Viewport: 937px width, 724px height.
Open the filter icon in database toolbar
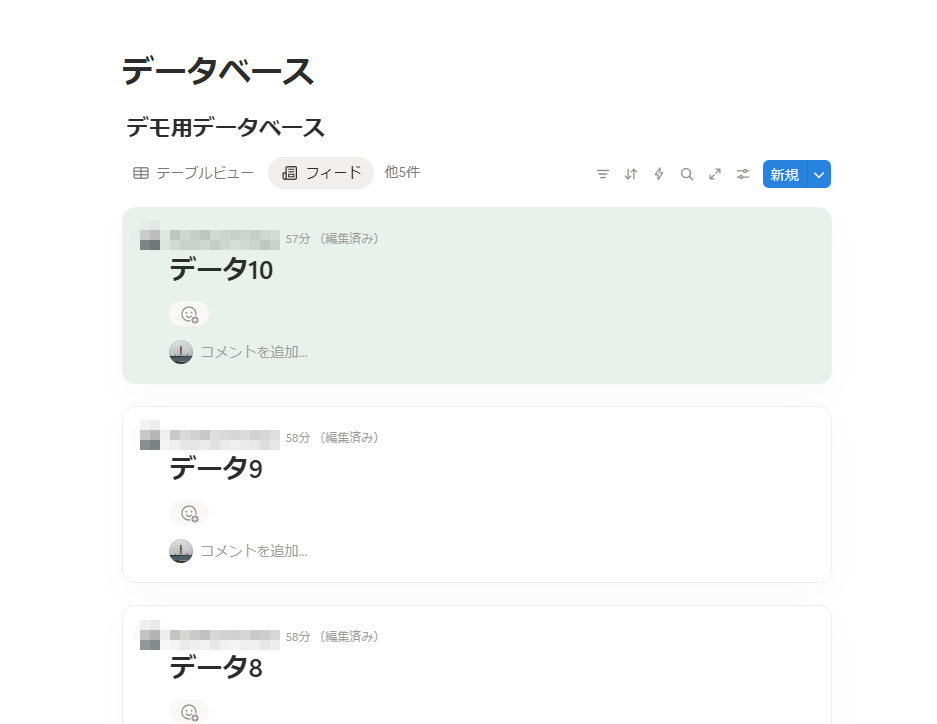click(603, 174)
